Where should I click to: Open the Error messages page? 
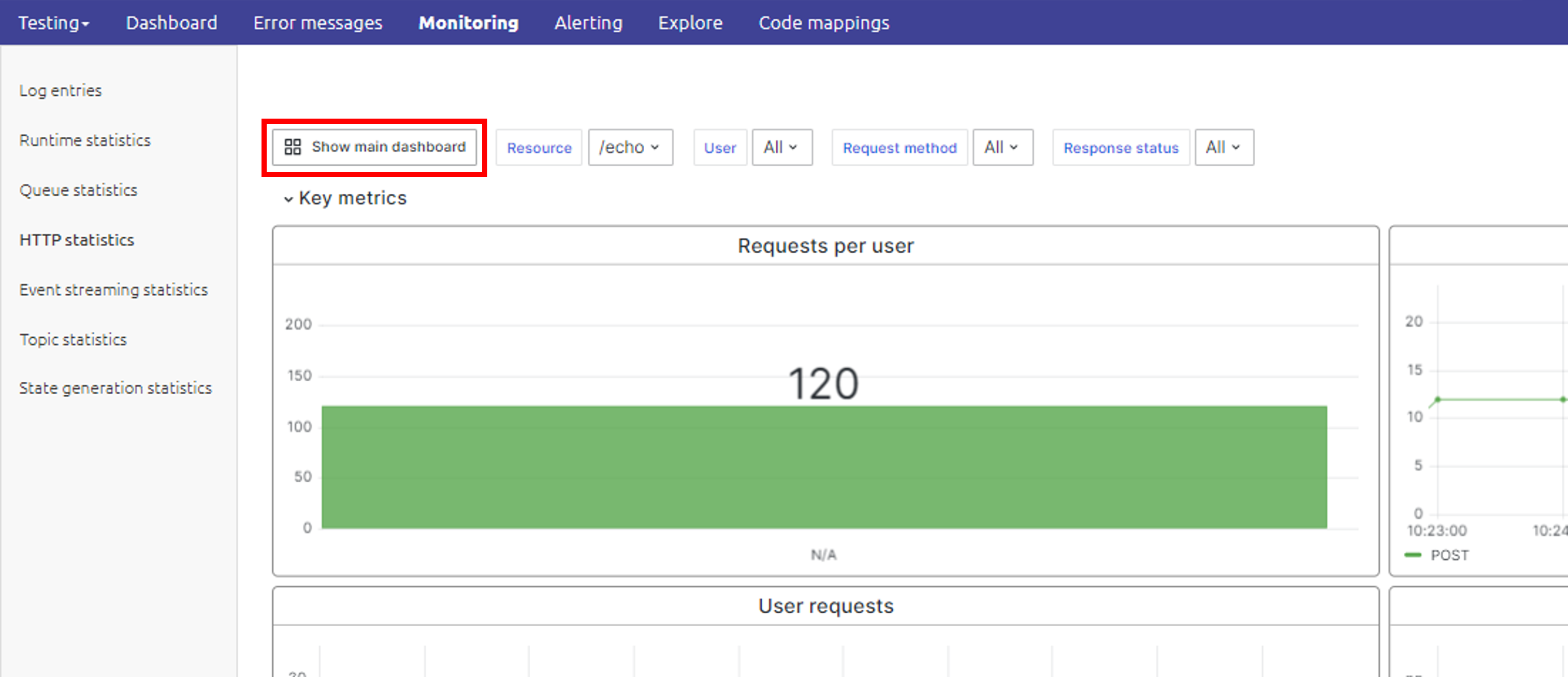coord(318,22)
